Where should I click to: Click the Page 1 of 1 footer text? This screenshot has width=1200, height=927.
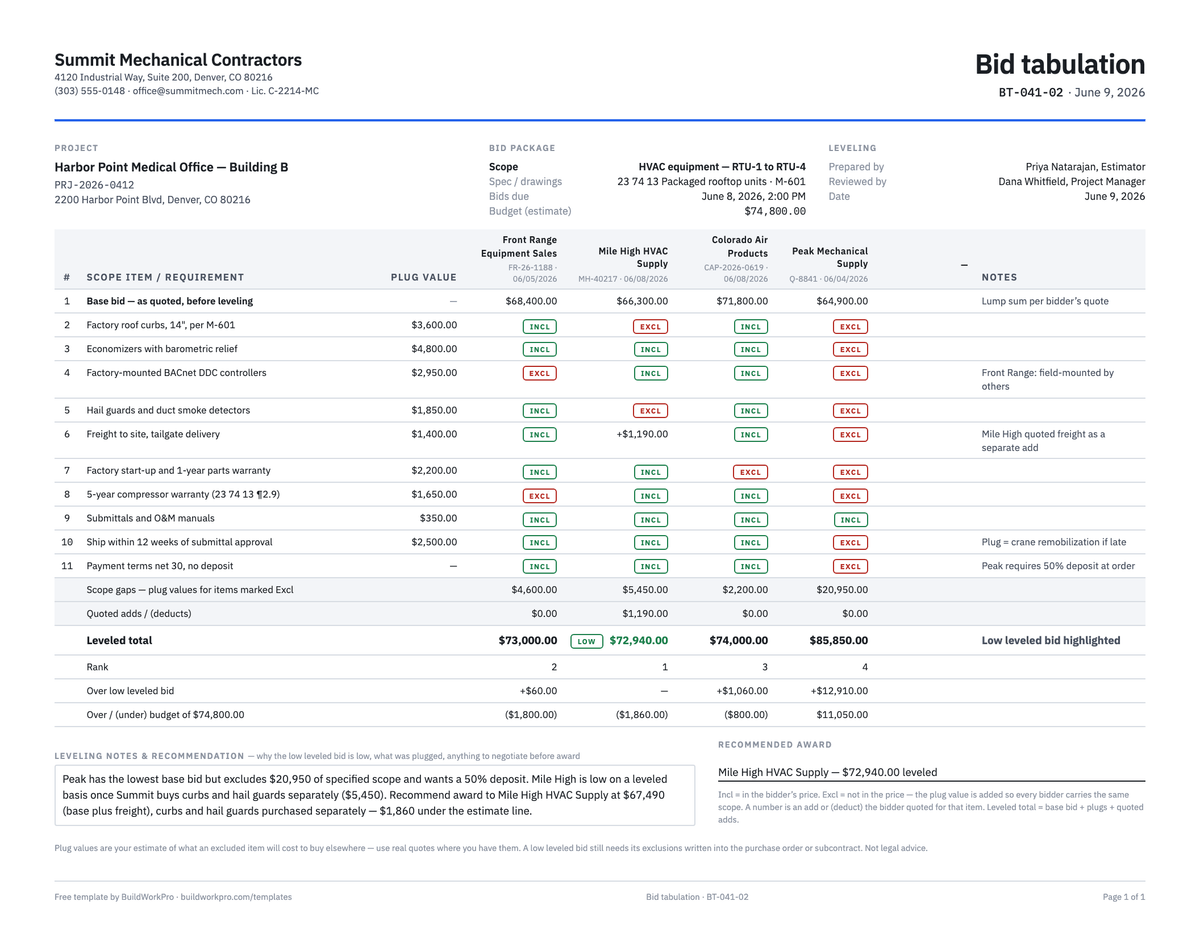tap(1124, 897)
